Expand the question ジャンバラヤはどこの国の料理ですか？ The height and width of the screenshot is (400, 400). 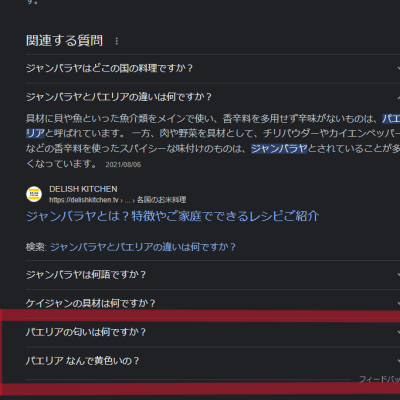pos(213,68)
